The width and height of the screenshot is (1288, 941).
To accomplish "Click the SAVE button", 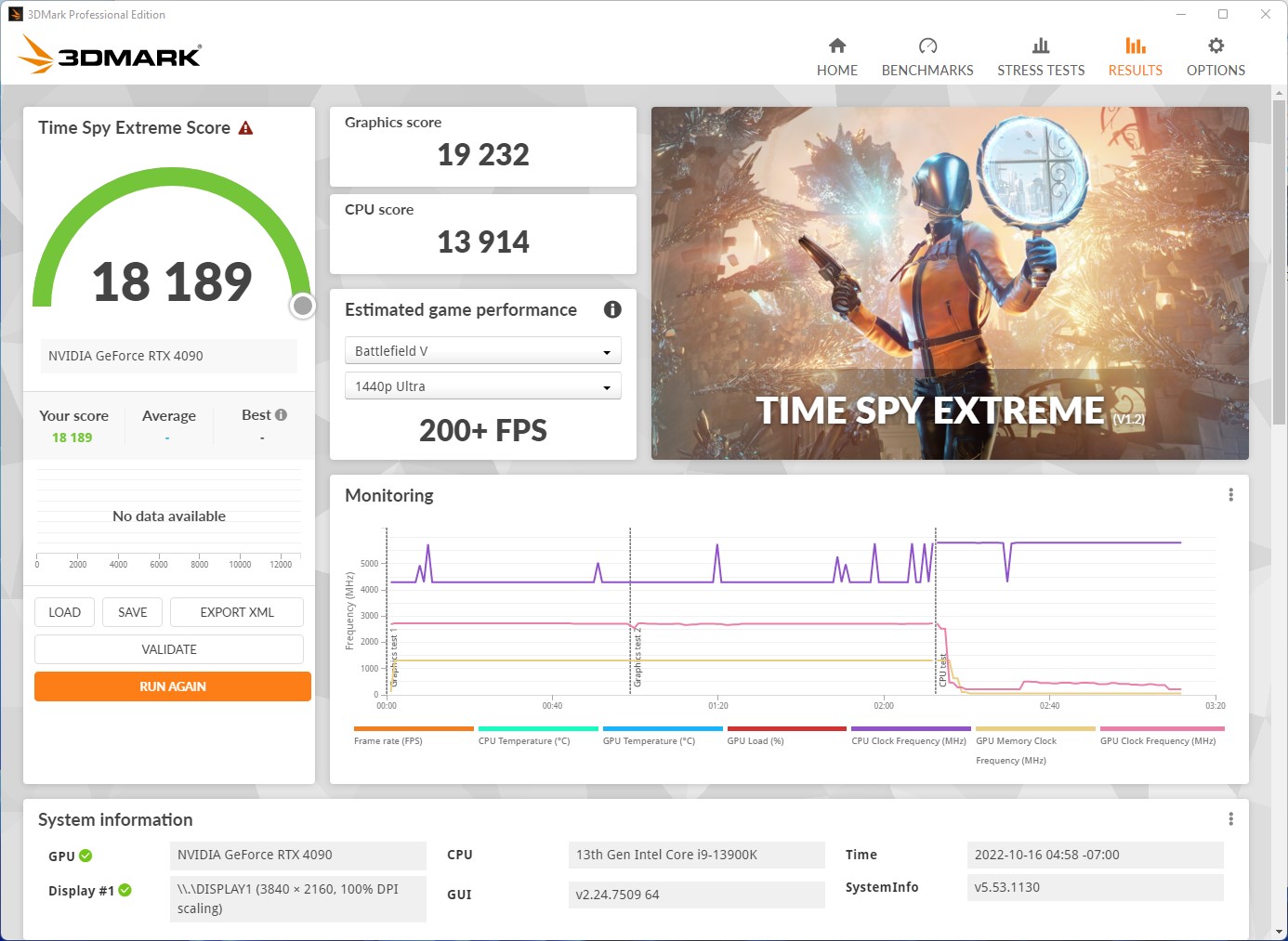I will (x=132, y=612).
